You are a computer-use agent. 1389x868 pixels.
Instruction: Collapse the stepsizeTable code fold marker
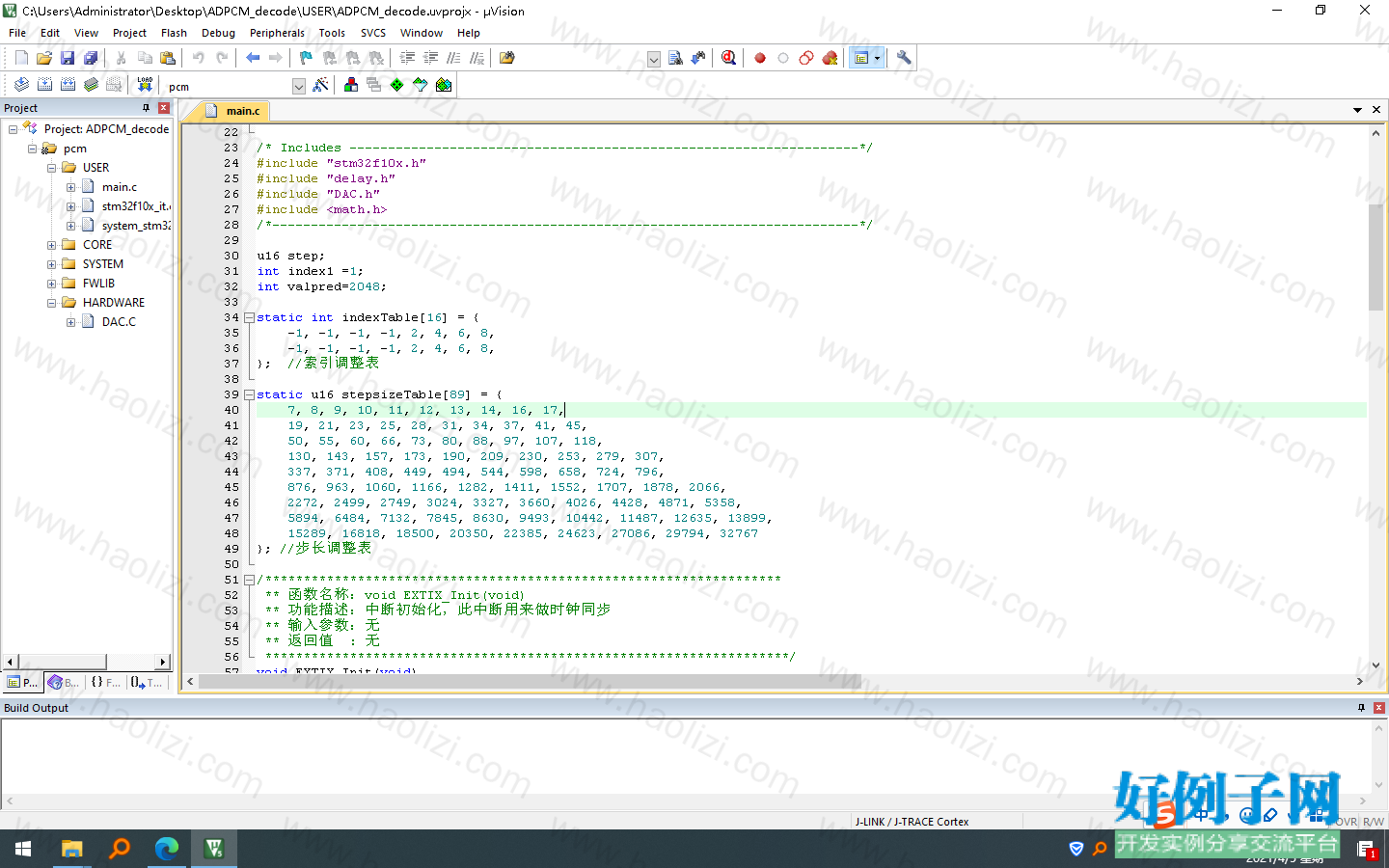coord(249,394)
